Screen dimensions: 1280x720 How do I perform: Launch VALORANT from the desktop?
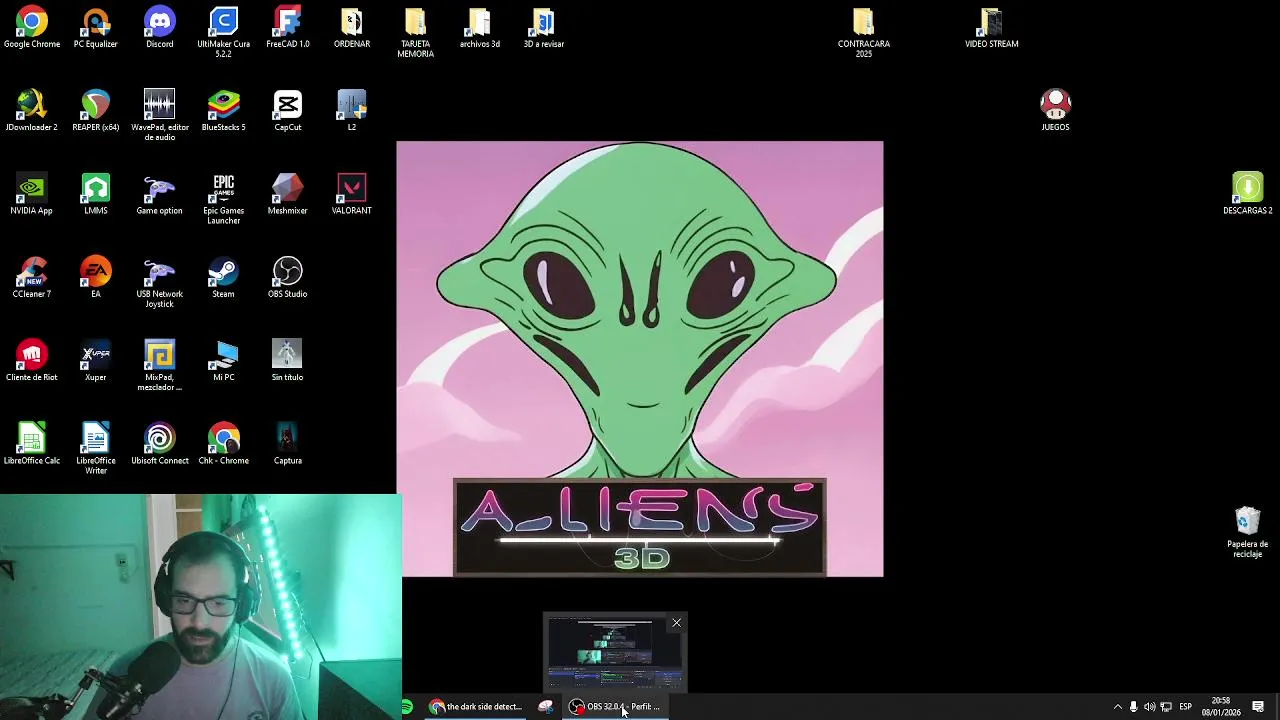pos(351,194)
